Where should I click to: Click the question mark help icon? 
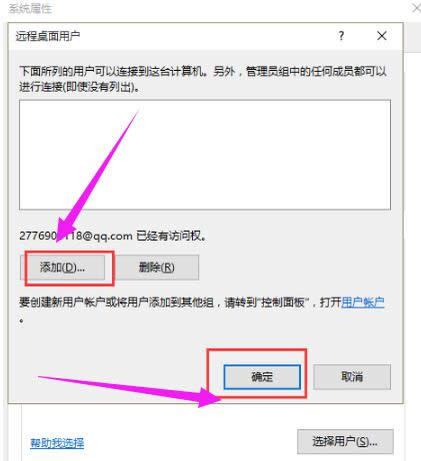pos(341,36)
